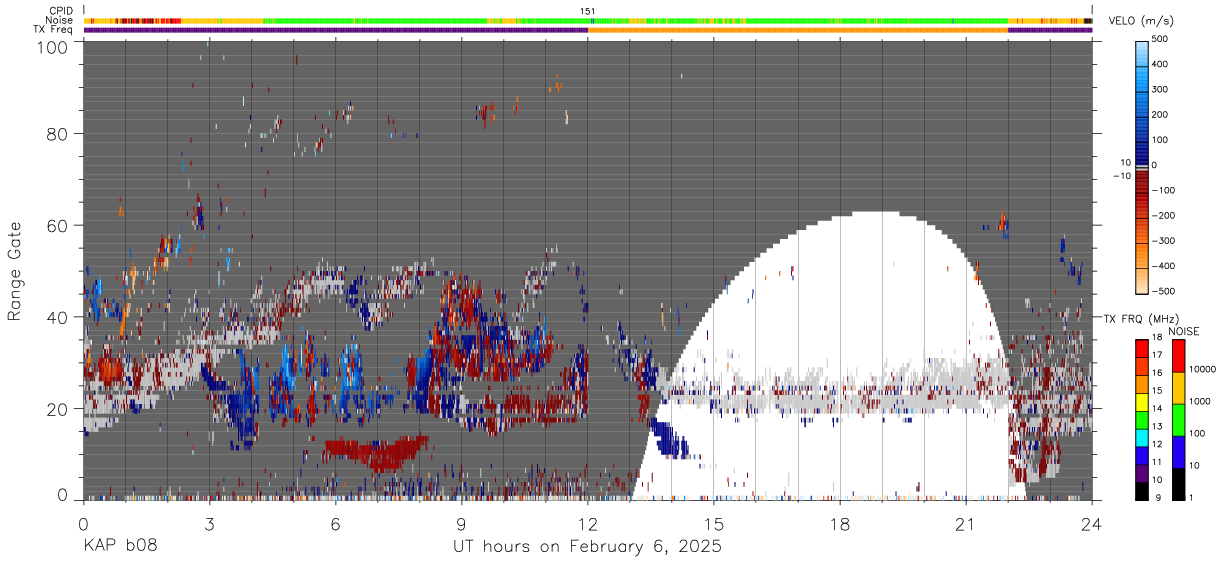Image resolution: width=1228 pixels, height=567 pixels.
Task: Click the 24 label on UT hours axis
Action: point(1092,522)
